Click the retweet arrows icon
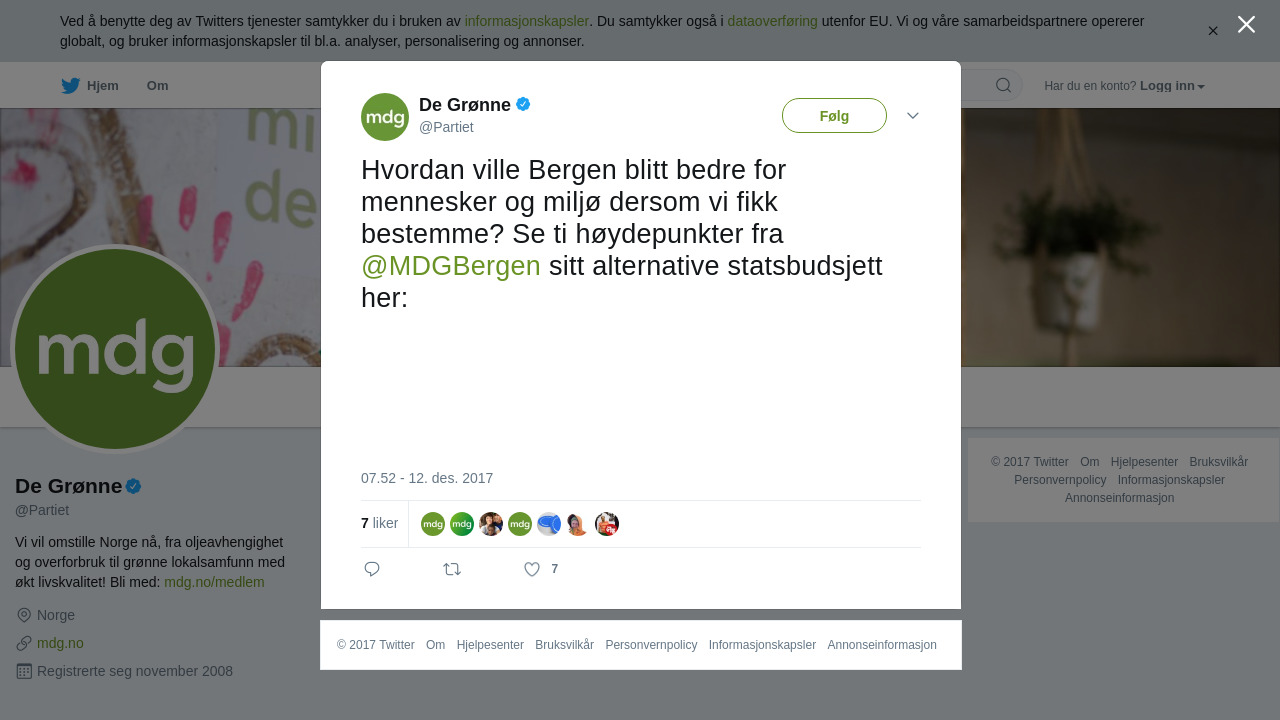Viewport: 1280px width, 720px height. pos(452,569)
